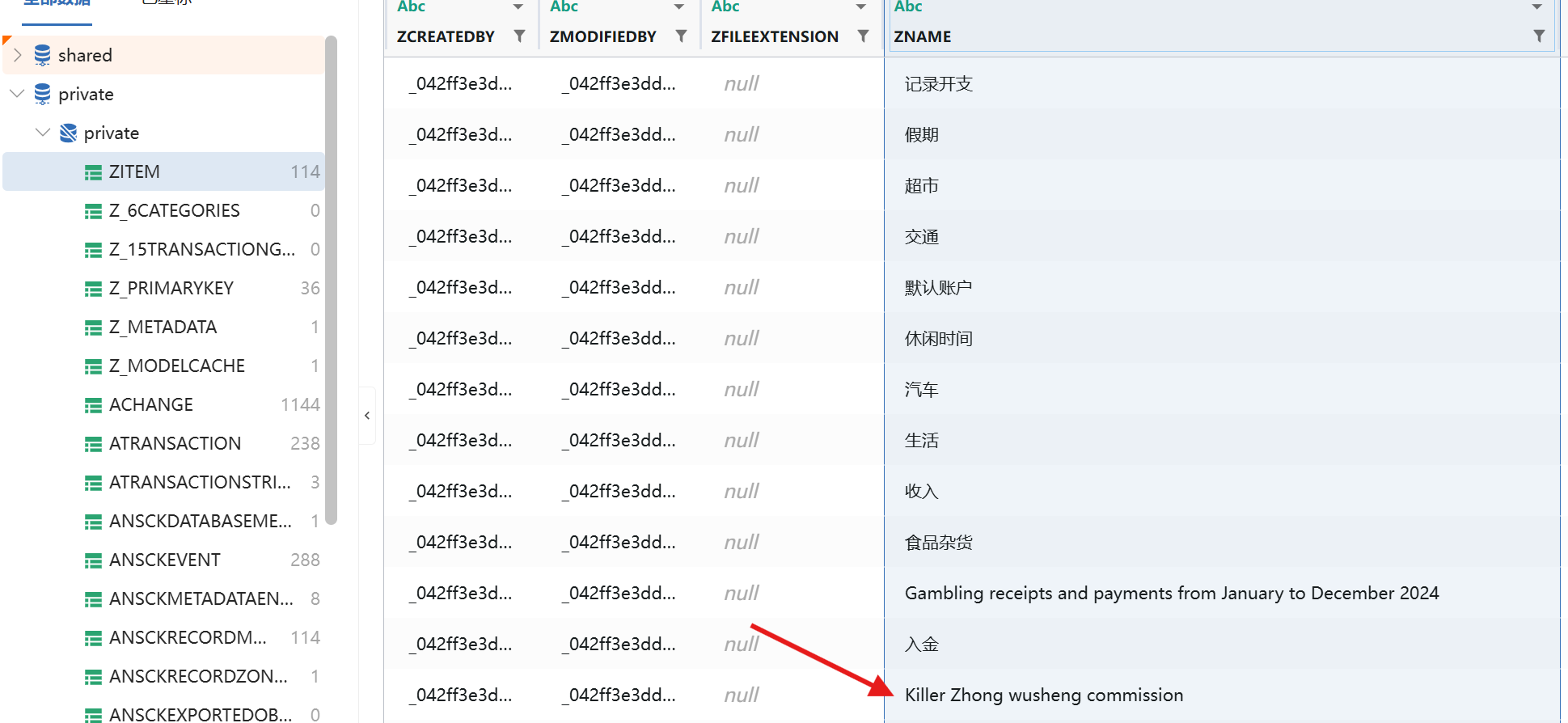This screenshot has width=1568, height=723.
Task: Open the Z_6CATEGORIES table
Action: [x=164, y=210]
